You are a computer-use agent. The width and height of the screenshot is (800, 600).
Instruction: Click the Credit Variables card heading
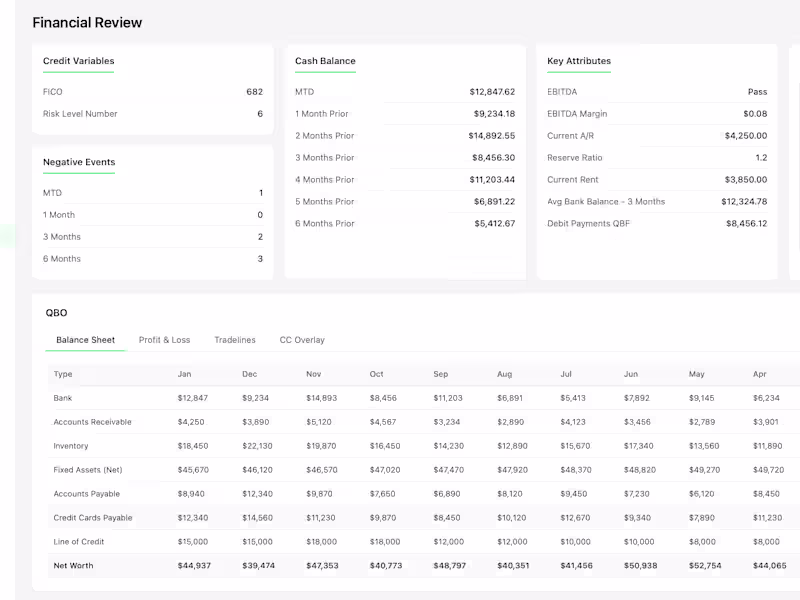[79, 61]
